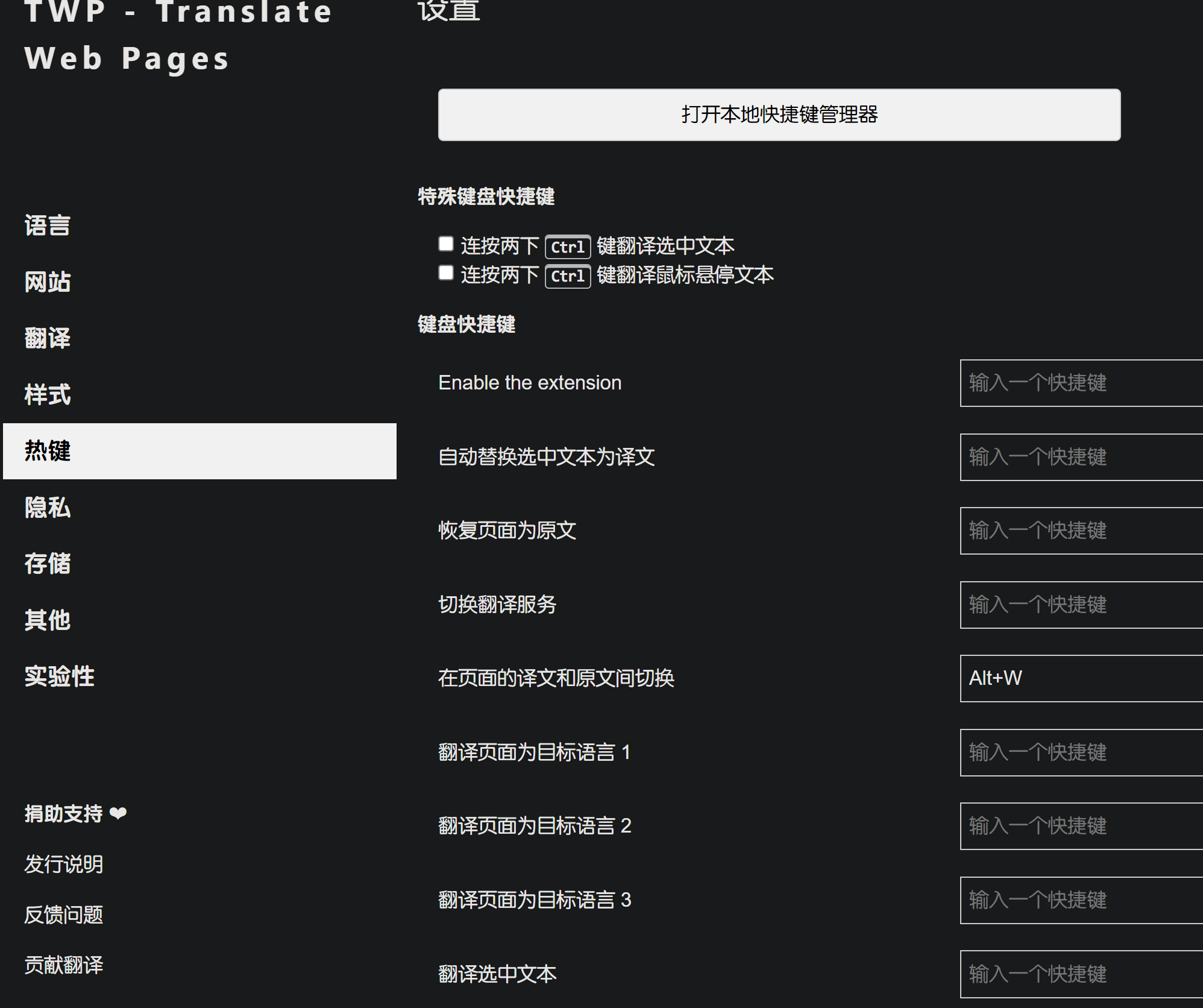Screen dimensions: 1203x1008
Task: Switch to the 样式 tab
Action: tap(48, 394)
